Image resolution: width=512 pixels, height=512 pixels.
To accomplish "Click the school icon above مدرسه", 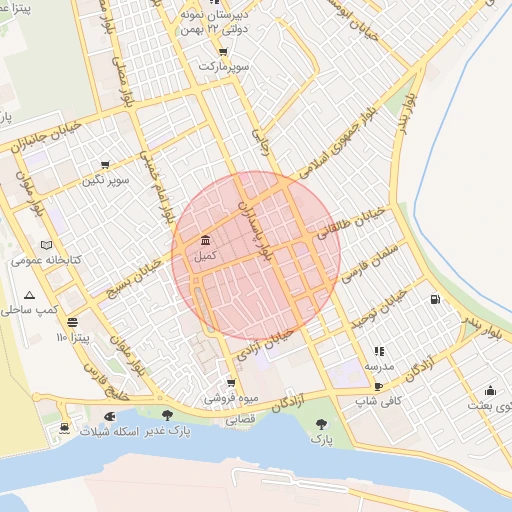I will point(379,351).
